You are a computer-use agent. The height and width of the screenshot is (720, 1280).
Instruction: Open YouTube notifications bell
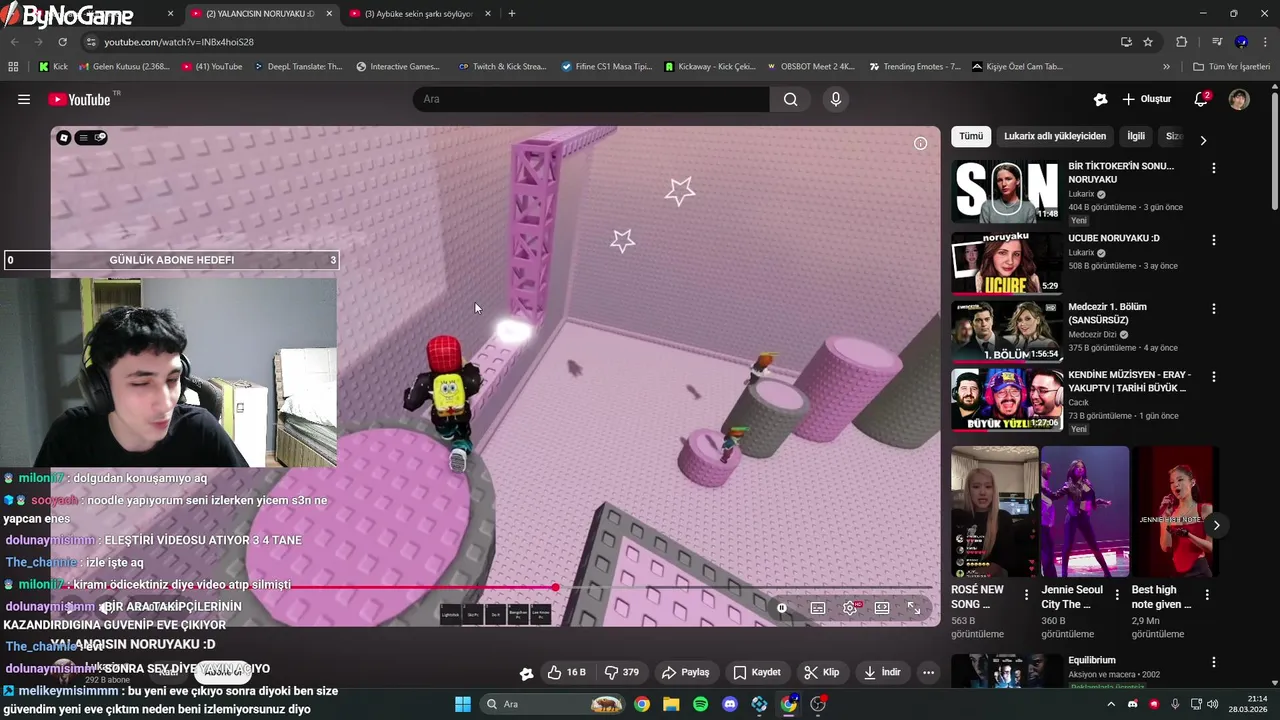point(1201,99)
